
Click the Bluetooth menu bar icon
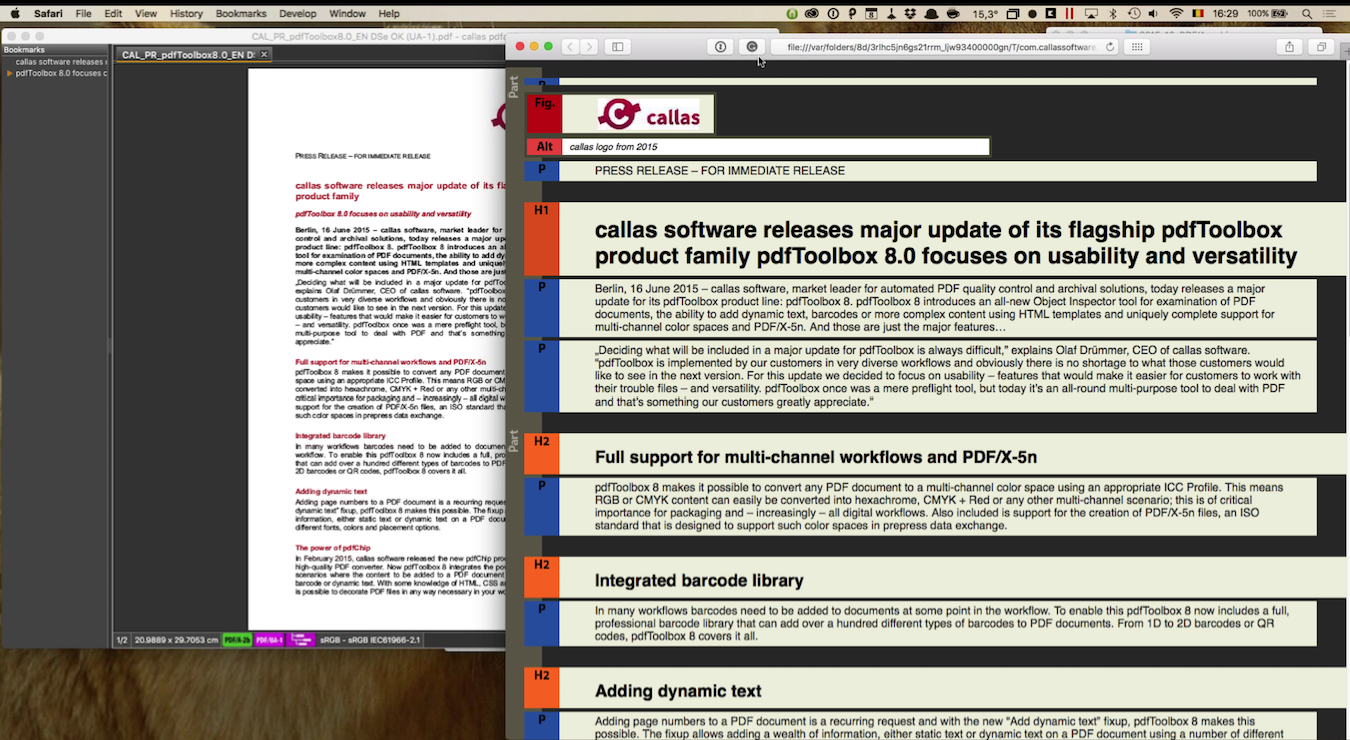click(1113, 14)
